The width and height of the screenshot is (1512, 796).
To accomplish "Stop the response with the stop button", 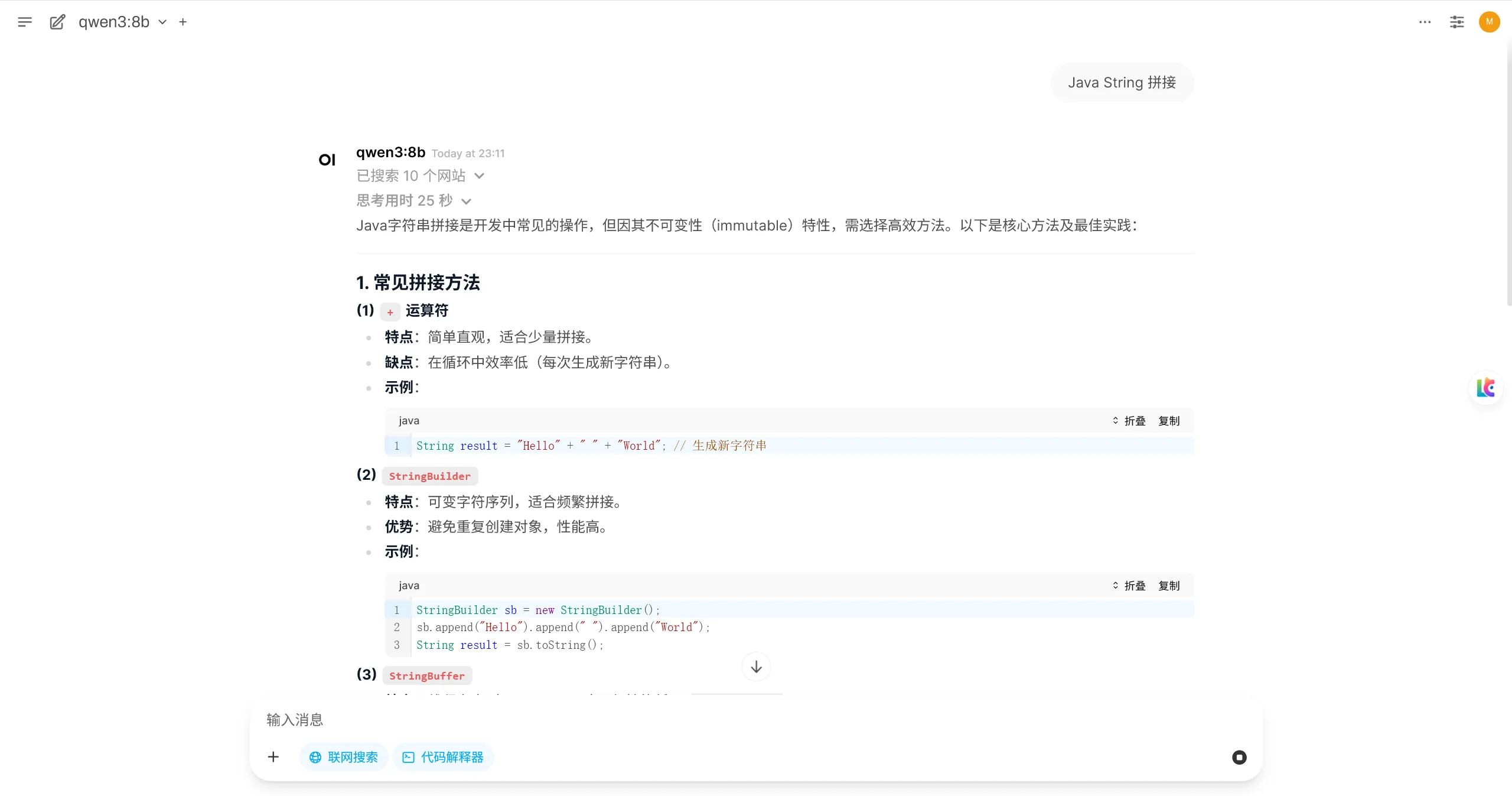I will [1239, 757].
